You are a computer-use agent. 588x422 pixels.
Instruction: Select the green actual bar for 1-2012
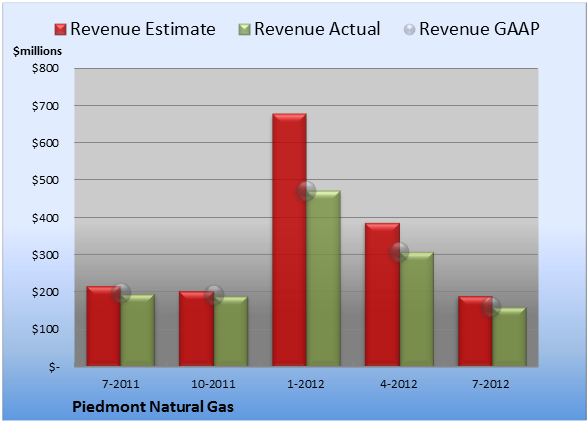pos(324,278)
